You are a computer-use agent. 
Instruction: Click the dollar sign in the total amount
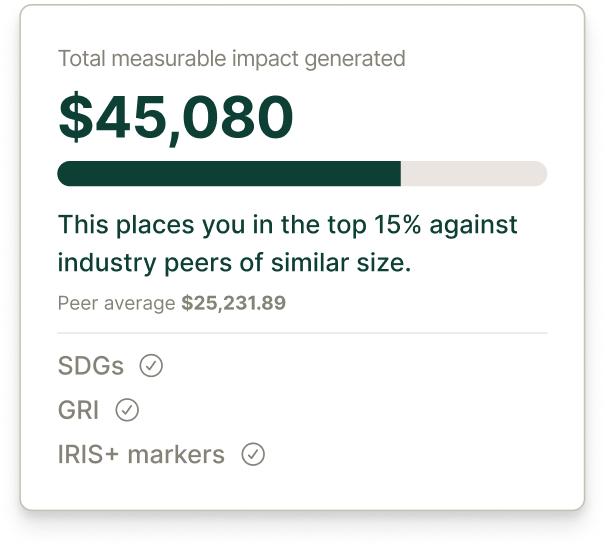click(x=75, y=116)
